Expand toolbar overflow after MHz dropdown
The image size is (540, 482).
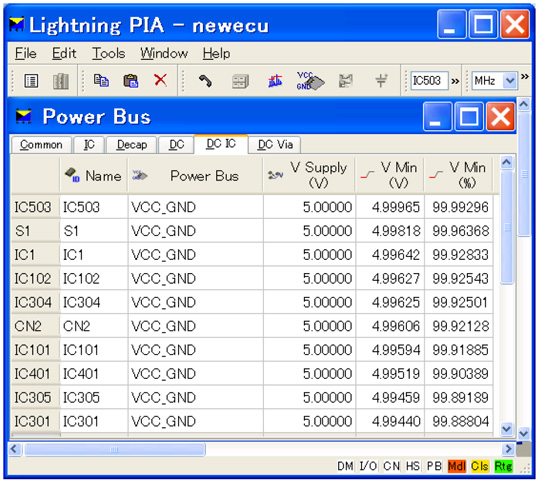525,76
